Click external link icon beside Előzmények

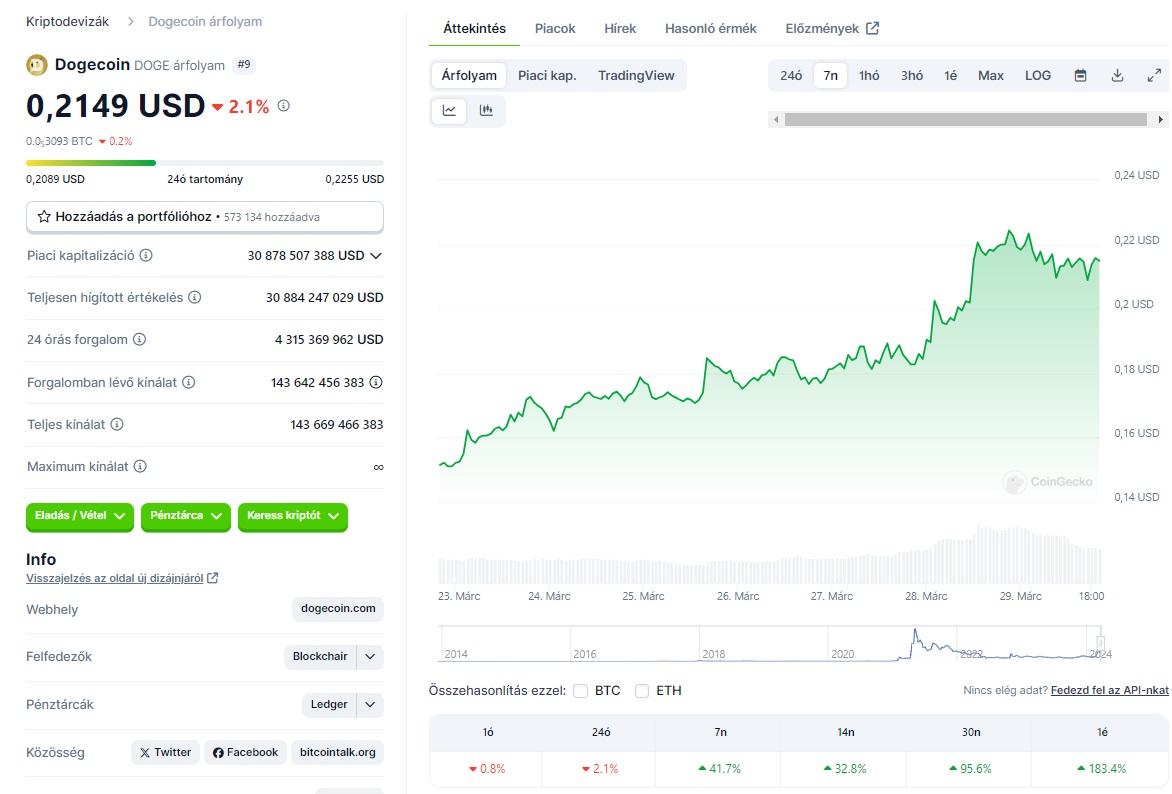click(873, 28)
